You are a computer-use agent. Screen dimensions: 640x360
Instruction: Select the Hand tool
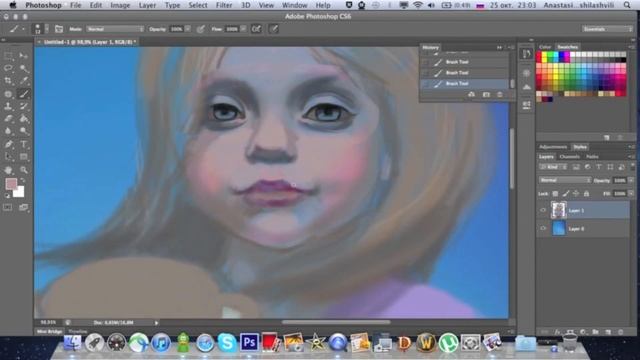[x=8, y=170]
